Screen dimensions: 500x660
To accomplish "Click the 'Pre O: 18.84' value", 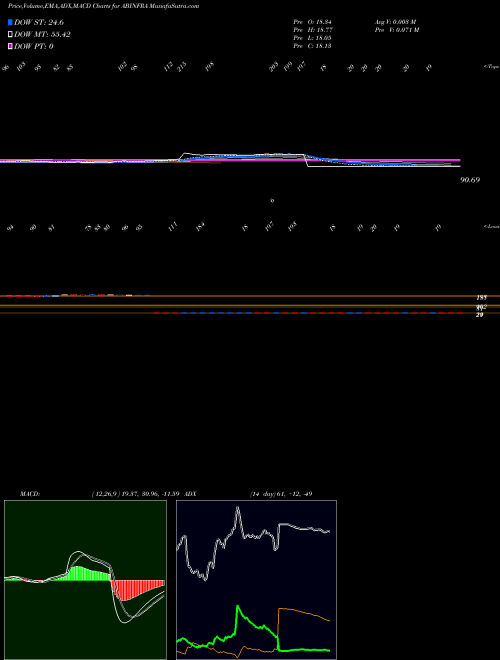I will pos(314,21).
